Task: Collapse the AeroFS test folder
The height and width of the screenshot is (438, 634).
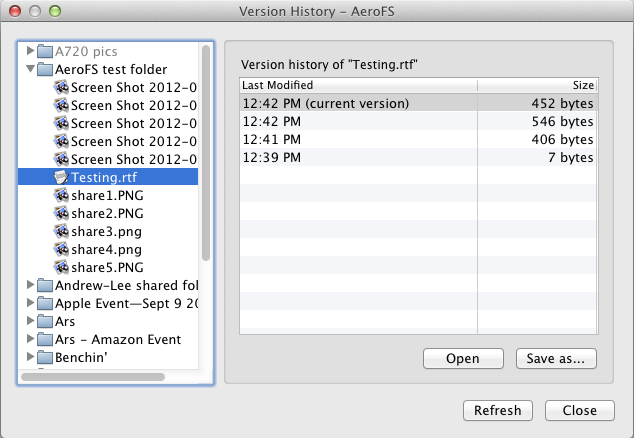Action: point(30,69)
